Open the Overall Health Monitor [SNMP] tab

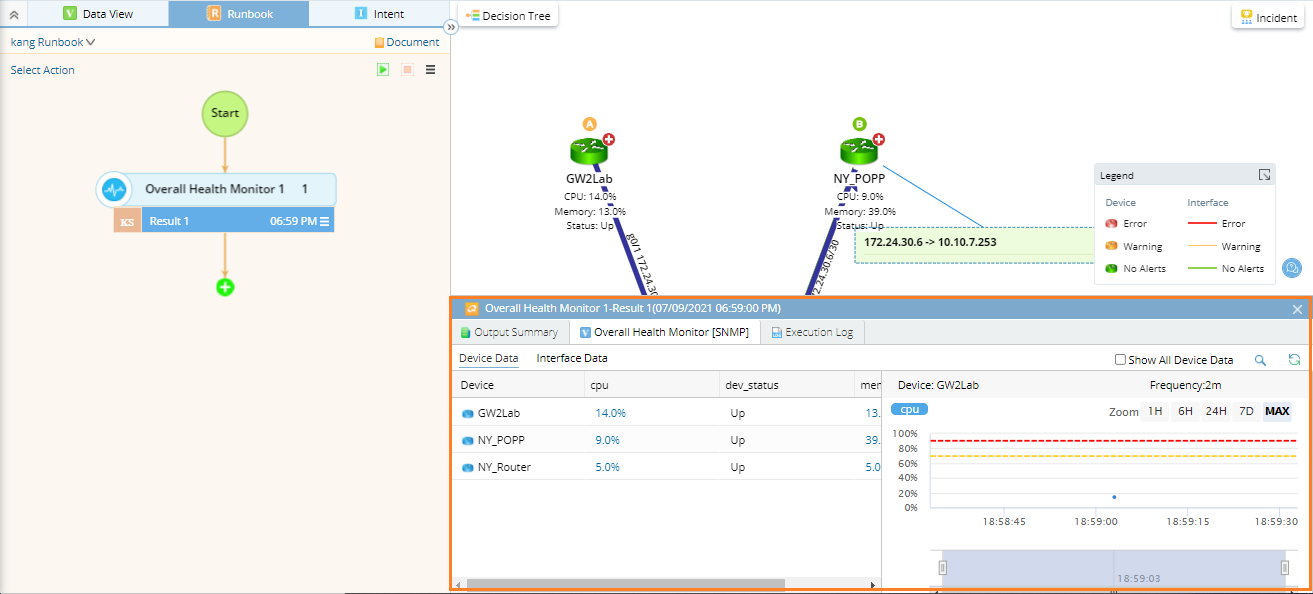tap(665, 332)
